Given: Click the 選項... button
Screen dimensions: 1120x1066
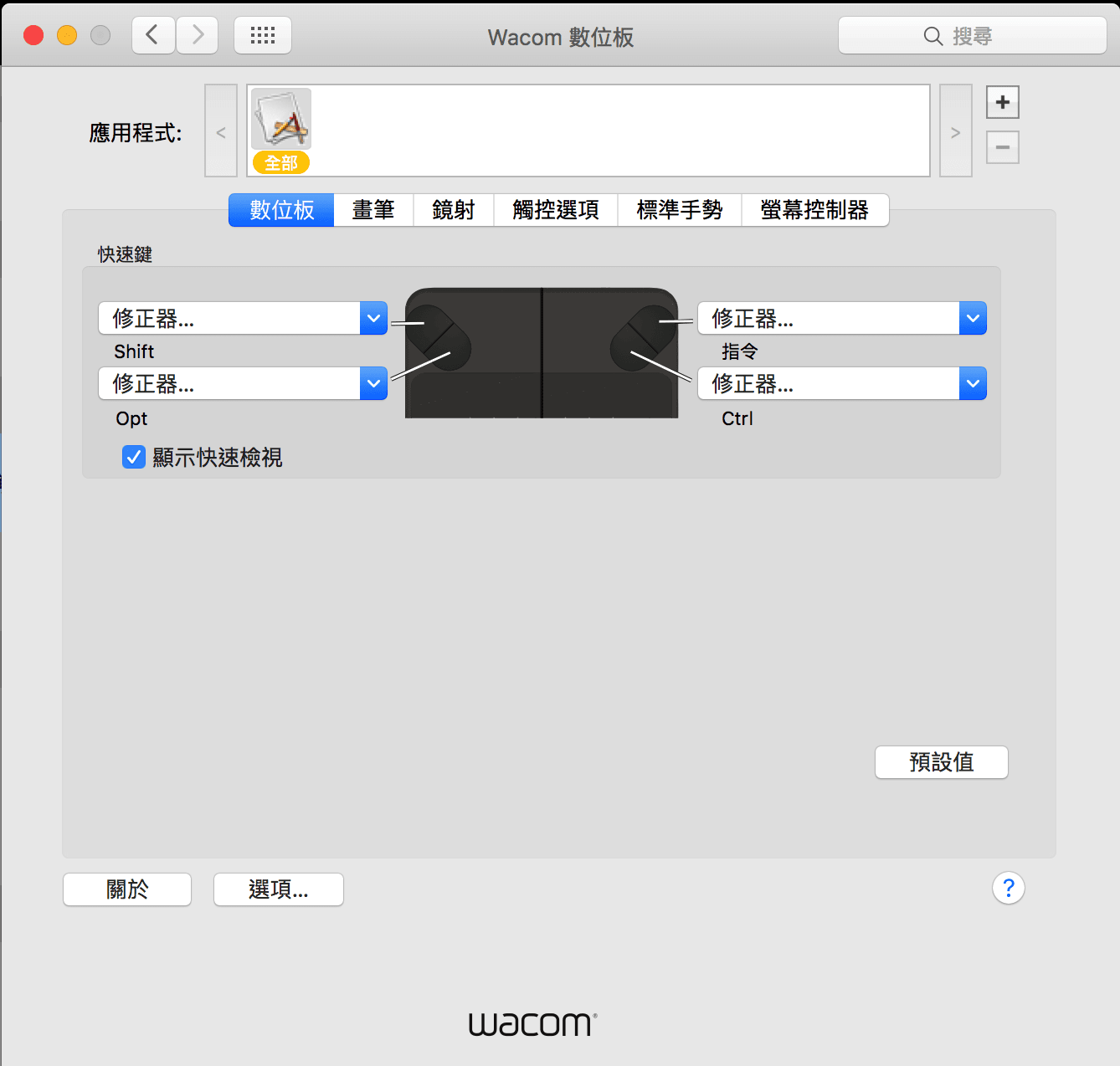Looking at the screenshot, I should 279,889.
